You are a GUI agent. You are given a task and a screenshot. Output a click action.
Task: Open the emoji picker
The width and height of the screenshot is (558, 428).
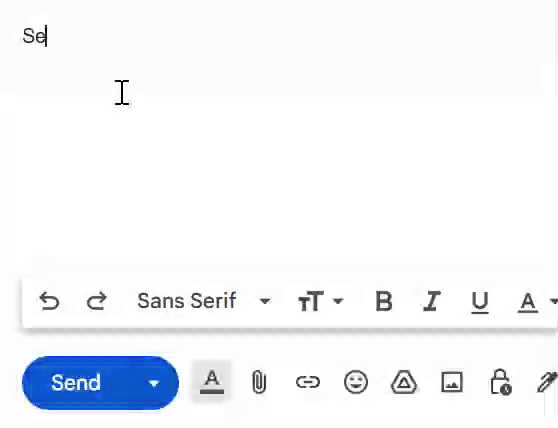tap(356, 382)
